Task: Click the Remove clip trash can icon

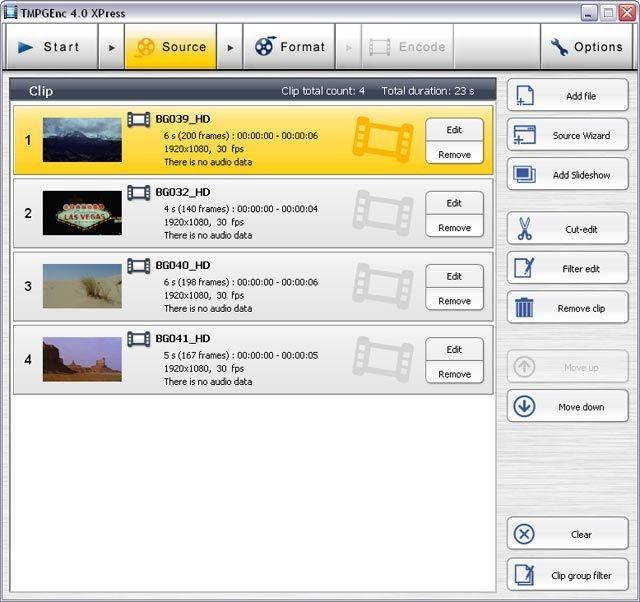Action: point(524,307)
